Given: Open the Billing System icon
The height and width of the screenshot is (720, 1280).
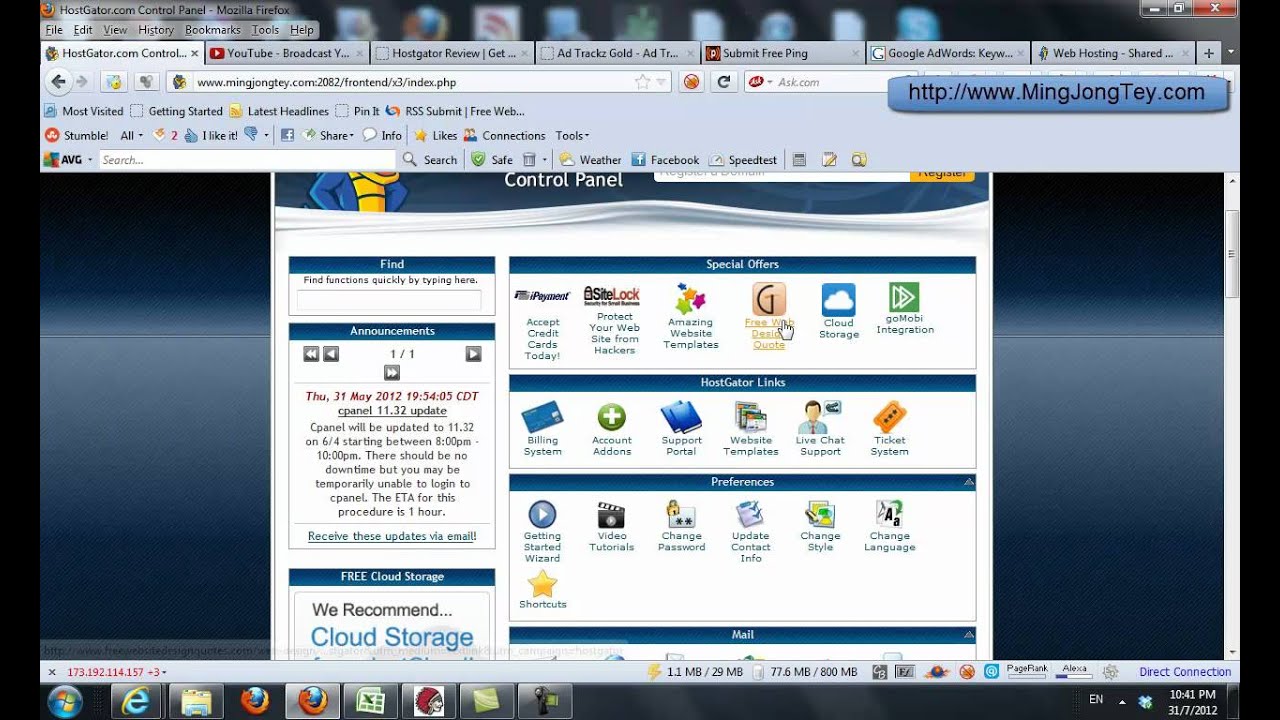Looking at the screenshot, I should coord(543,416).
